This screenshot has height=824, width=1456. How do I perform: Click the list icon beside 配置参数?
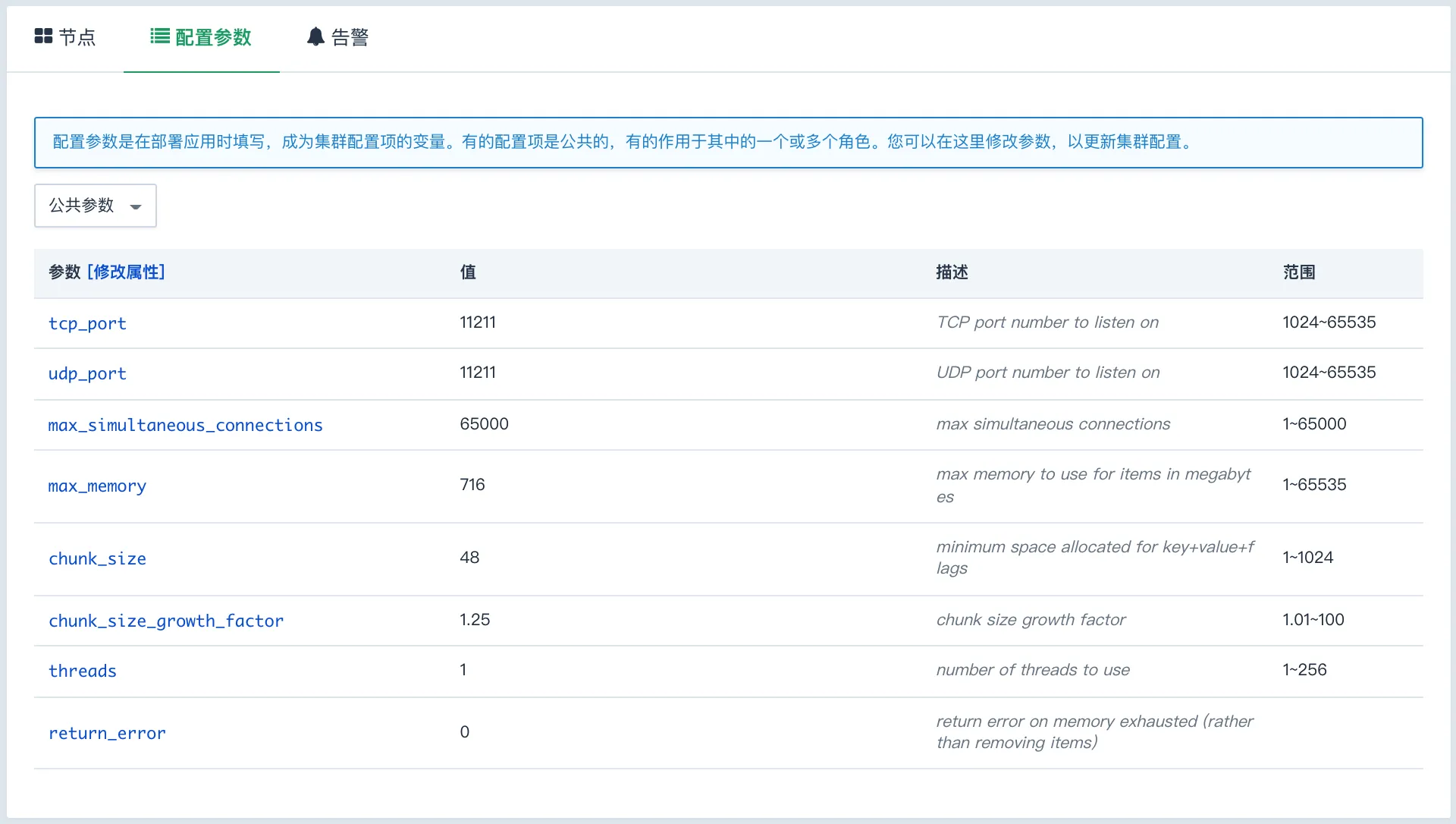coord(159,36)
